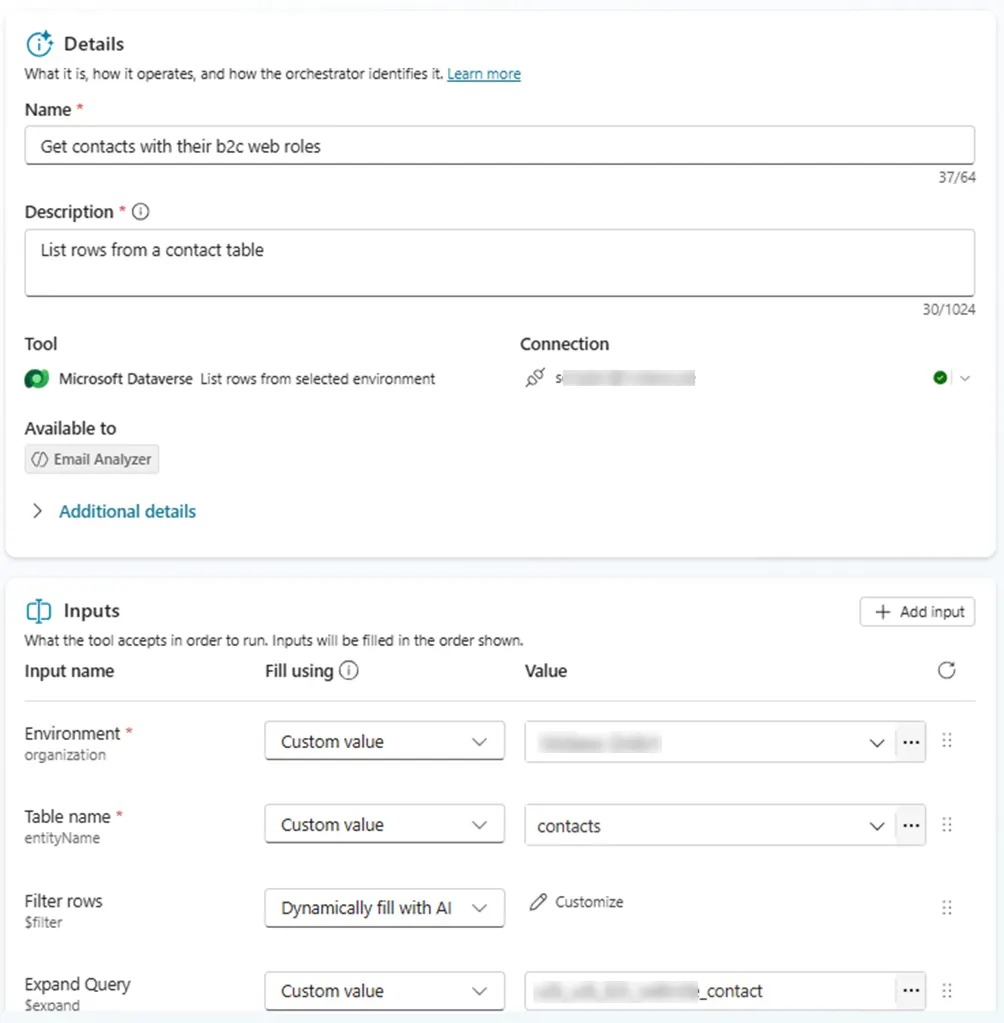Open ellipsis menu for Environment value

(x=910, y=742)
